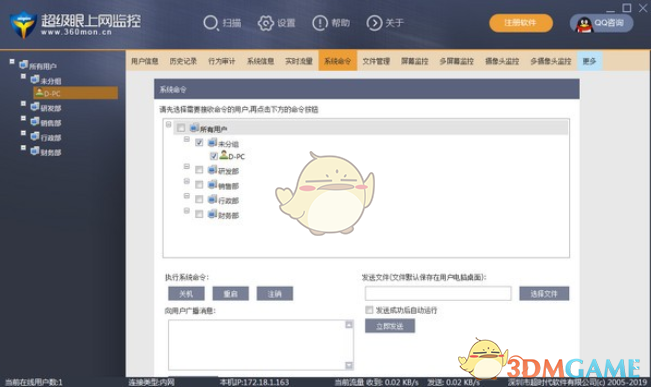This screenshot has width=651, height=387.
Task: Click 销售部 computer icon in command panel tree
Action: coord(212,184)
